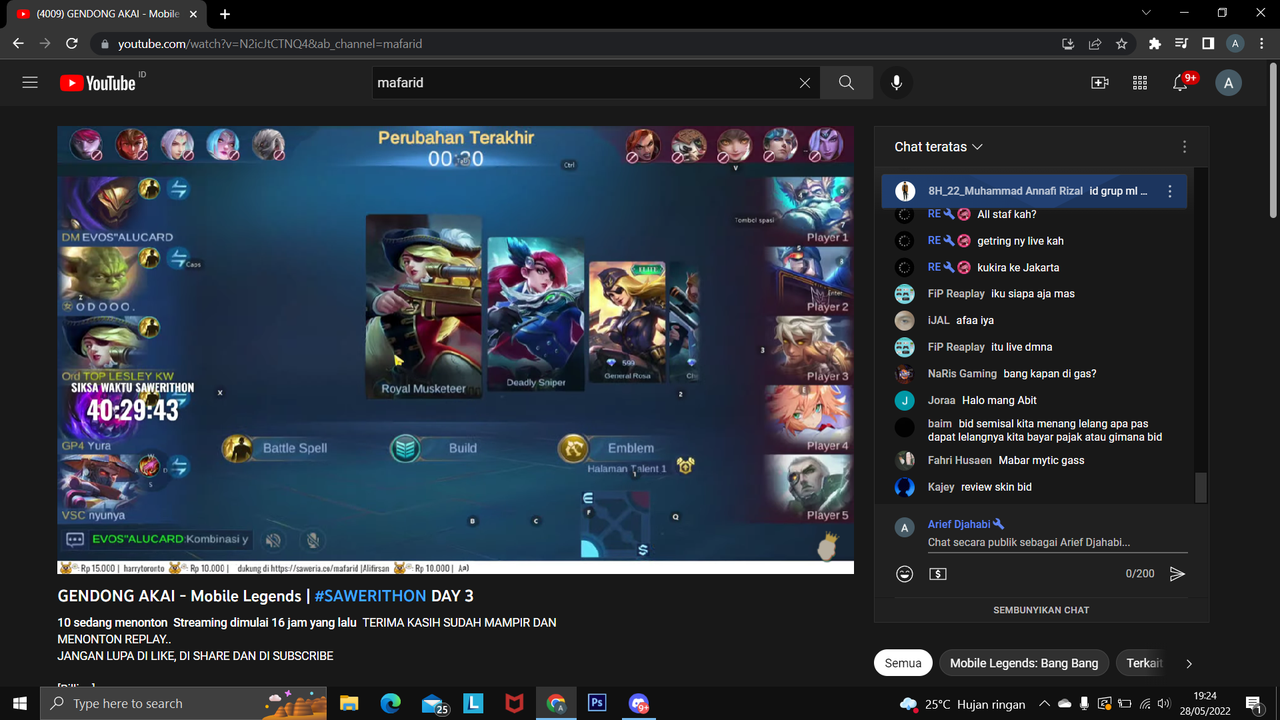
Task: Select the 'Semua' filter chip
Action: point(903,663)
